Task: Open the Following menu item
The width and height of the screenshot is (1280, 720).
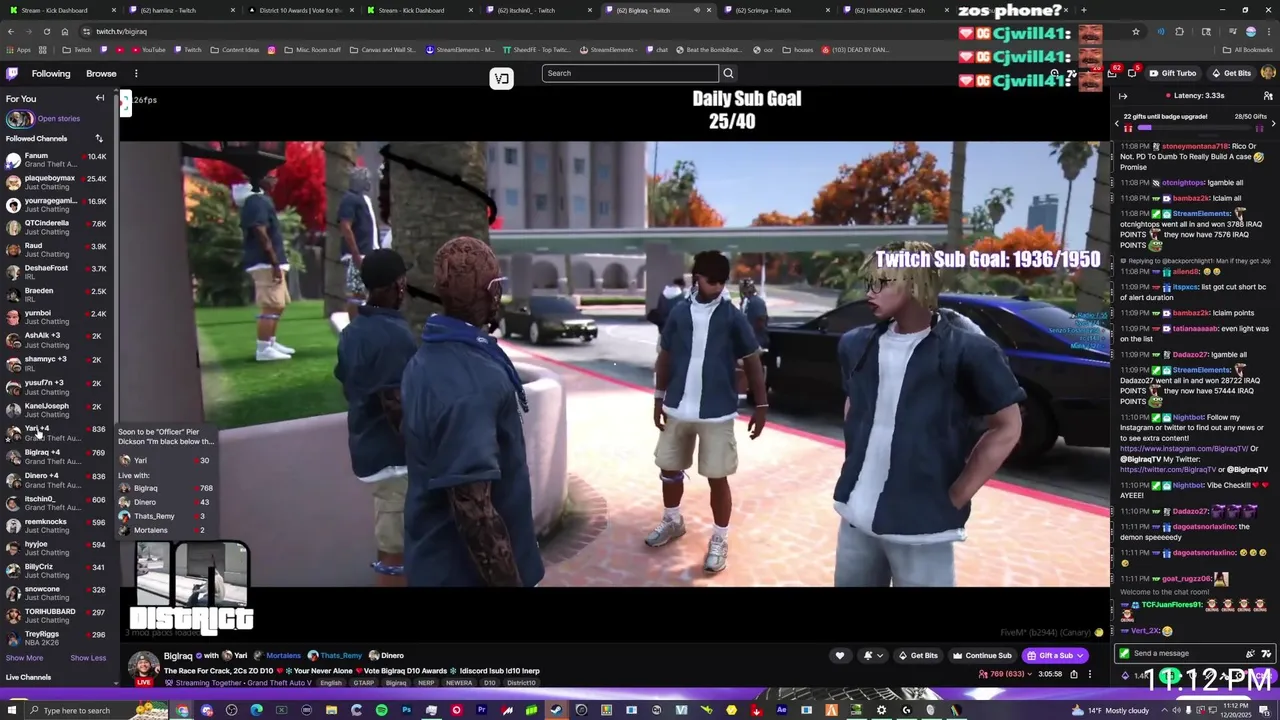Action: (x=51, y=73)
